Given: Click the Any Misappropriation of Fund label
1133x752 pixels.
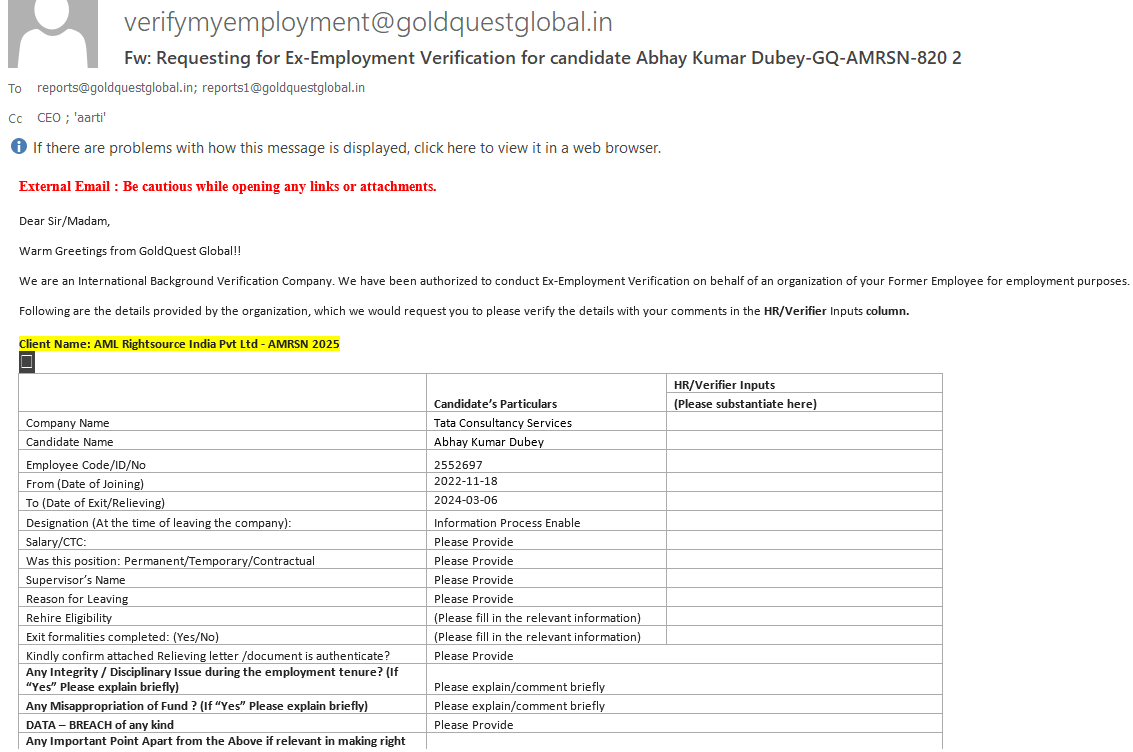Looking at the screenshot, I should [x=197, y=706].
